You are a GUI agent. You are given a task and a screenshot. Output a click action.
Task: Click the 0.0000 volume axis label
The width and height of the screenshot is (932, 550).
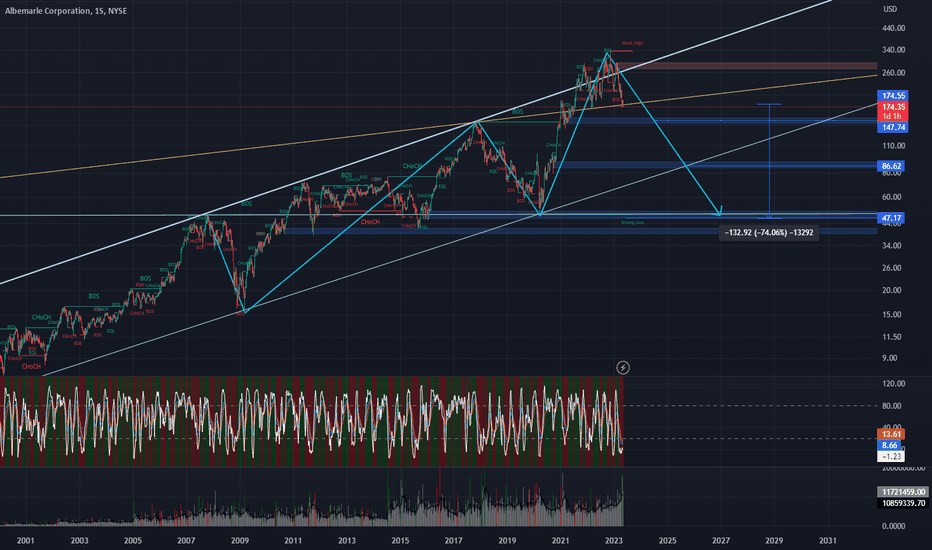[x=893, y=526]
